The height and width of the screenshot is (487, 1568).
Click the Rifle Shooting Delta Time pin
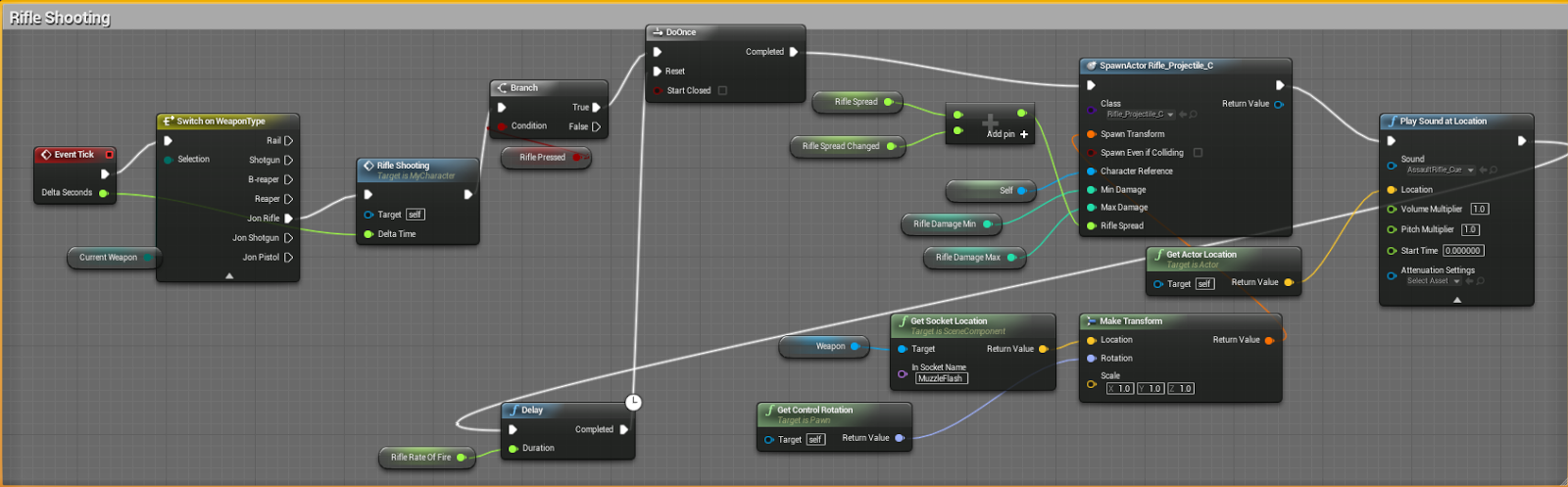368,234
